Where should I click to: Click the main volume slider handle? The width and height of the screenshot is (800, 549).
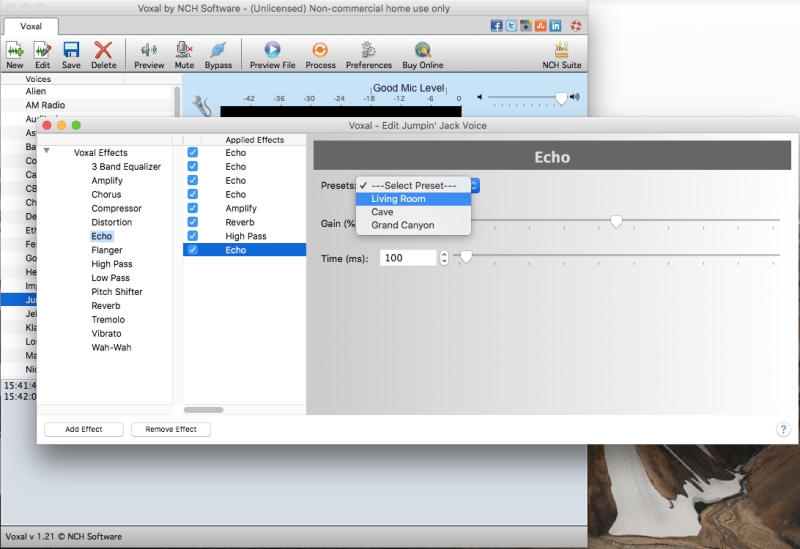pos(561,98)
